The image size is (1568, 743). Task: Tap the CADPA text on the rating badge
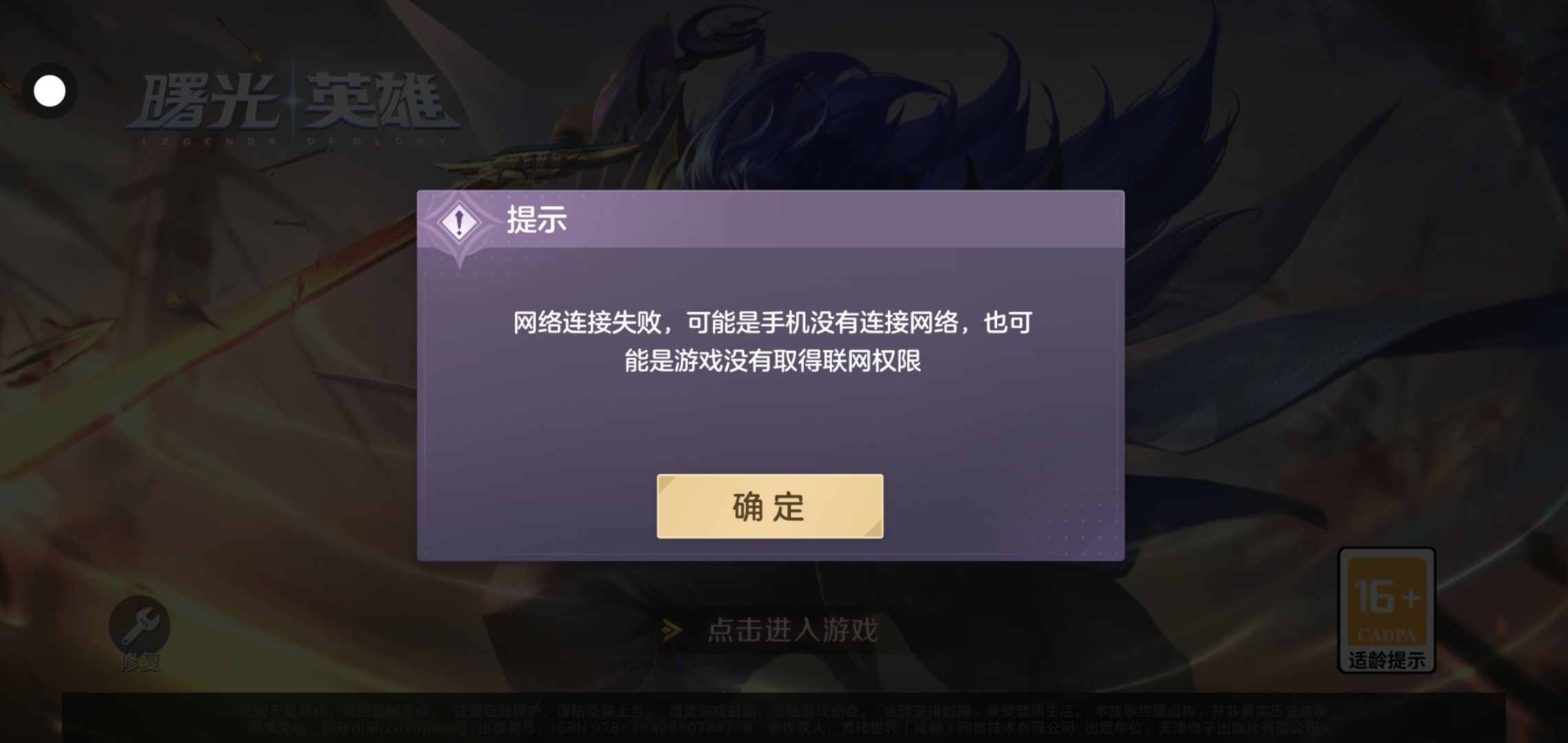coord(1386,635)
